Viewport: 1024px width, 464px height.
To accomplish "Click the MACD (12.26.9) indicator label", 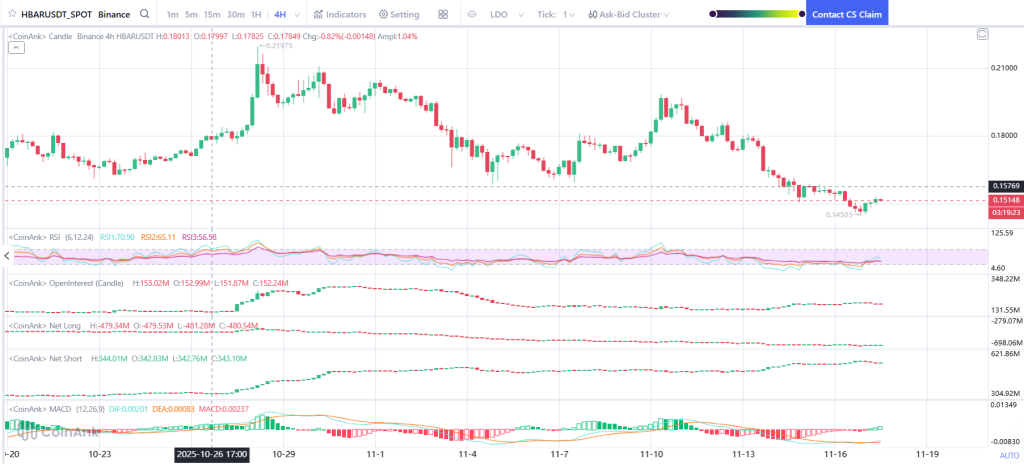I will point(56,408).
